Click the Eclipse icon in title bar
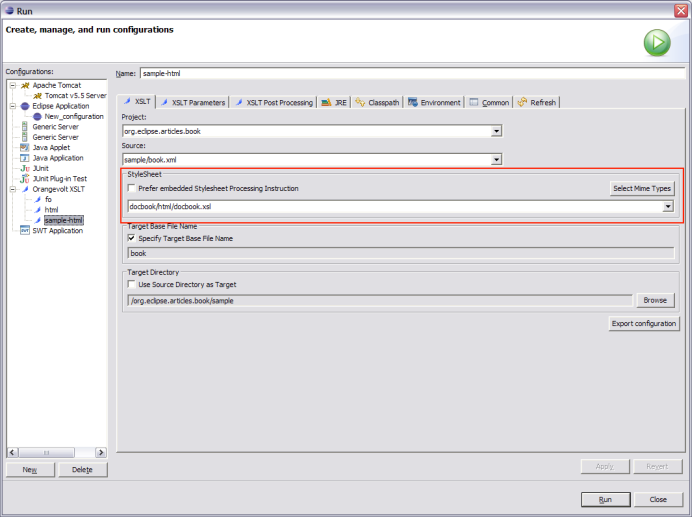 (x=9, y=10)
